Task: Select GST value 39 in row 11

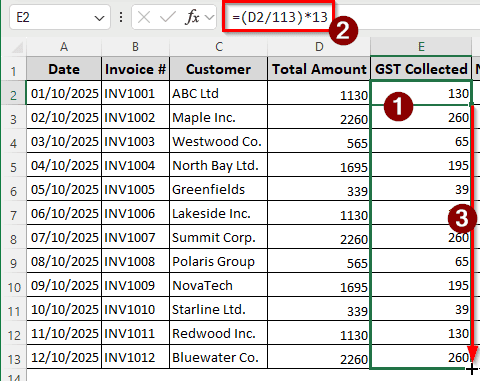Action: [421, 309]
